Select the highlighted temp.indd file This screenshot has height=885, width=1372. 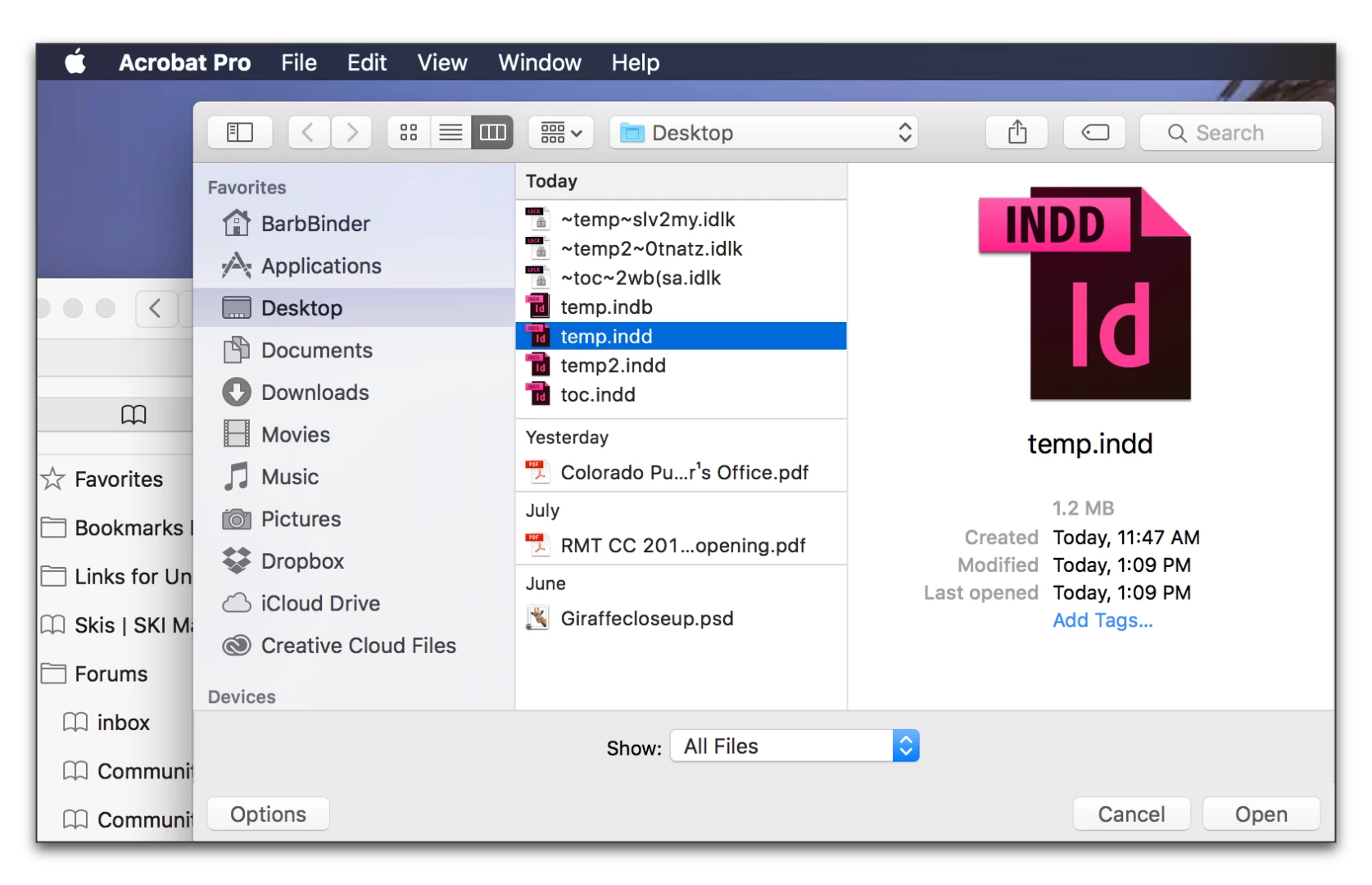[681, 336]
